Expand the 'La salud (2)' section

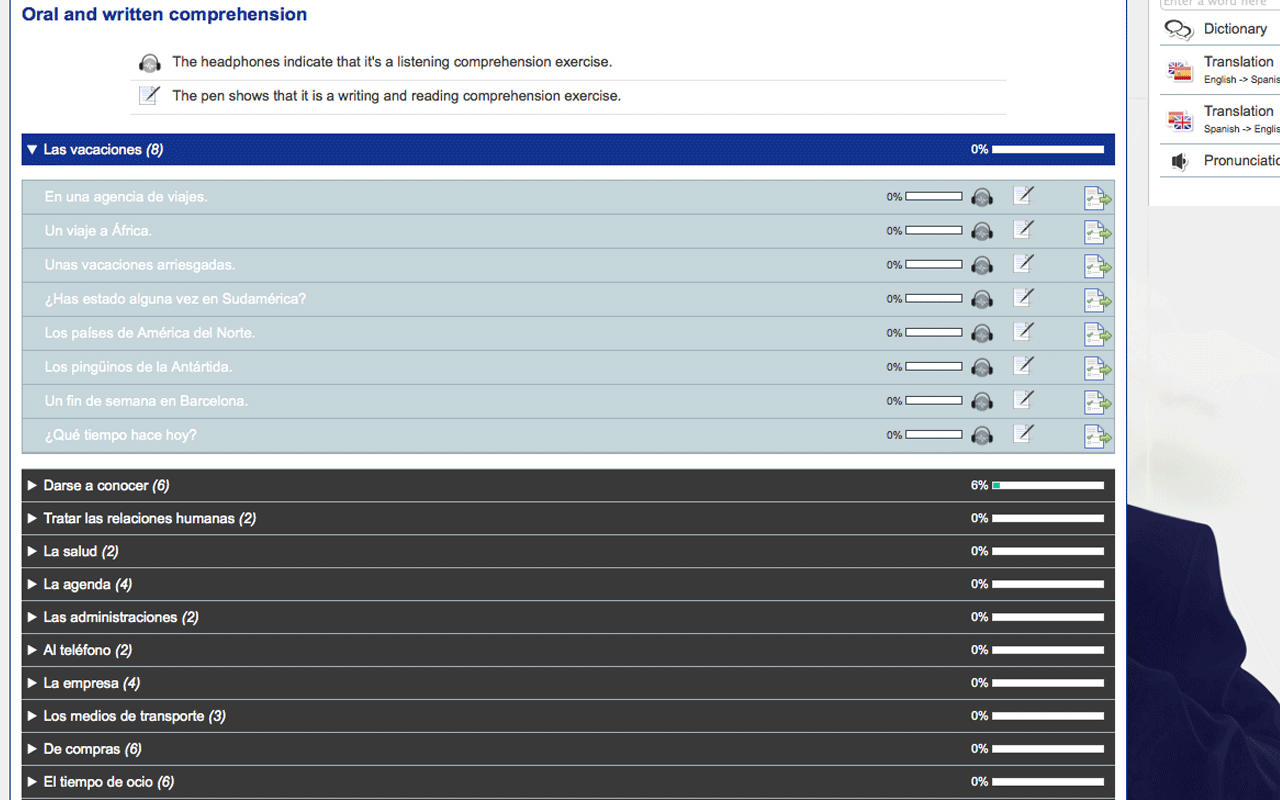click(x=568, y=552)
